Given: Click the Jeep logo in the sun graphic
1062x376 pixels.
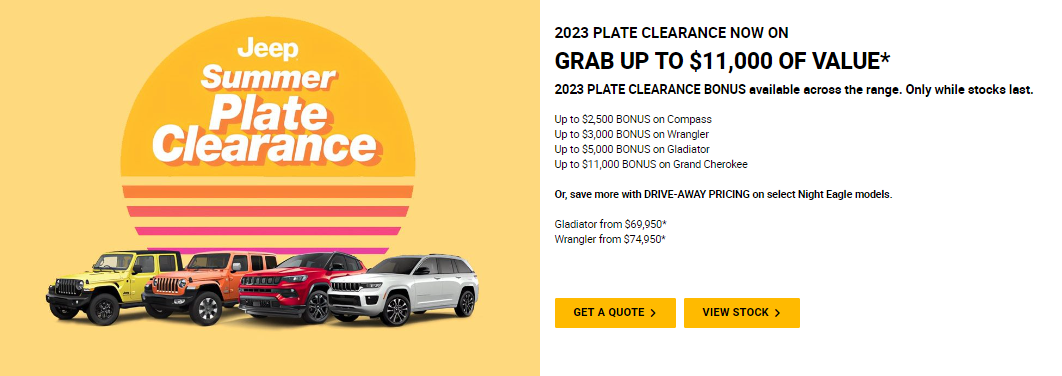Looking at the screenshot, I should coord(268,49).
